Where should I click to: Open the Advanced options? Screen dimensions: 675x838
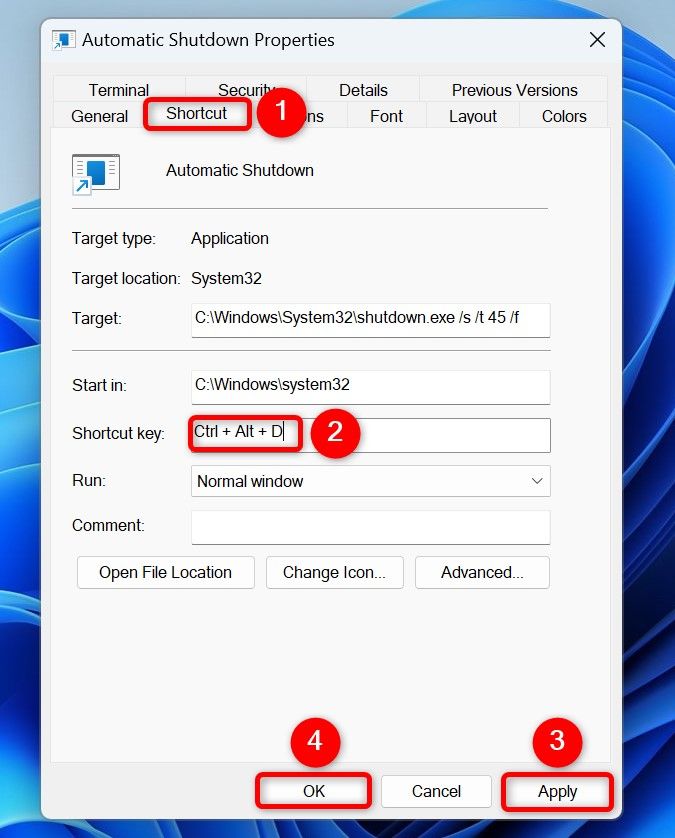tap(482, 572)
